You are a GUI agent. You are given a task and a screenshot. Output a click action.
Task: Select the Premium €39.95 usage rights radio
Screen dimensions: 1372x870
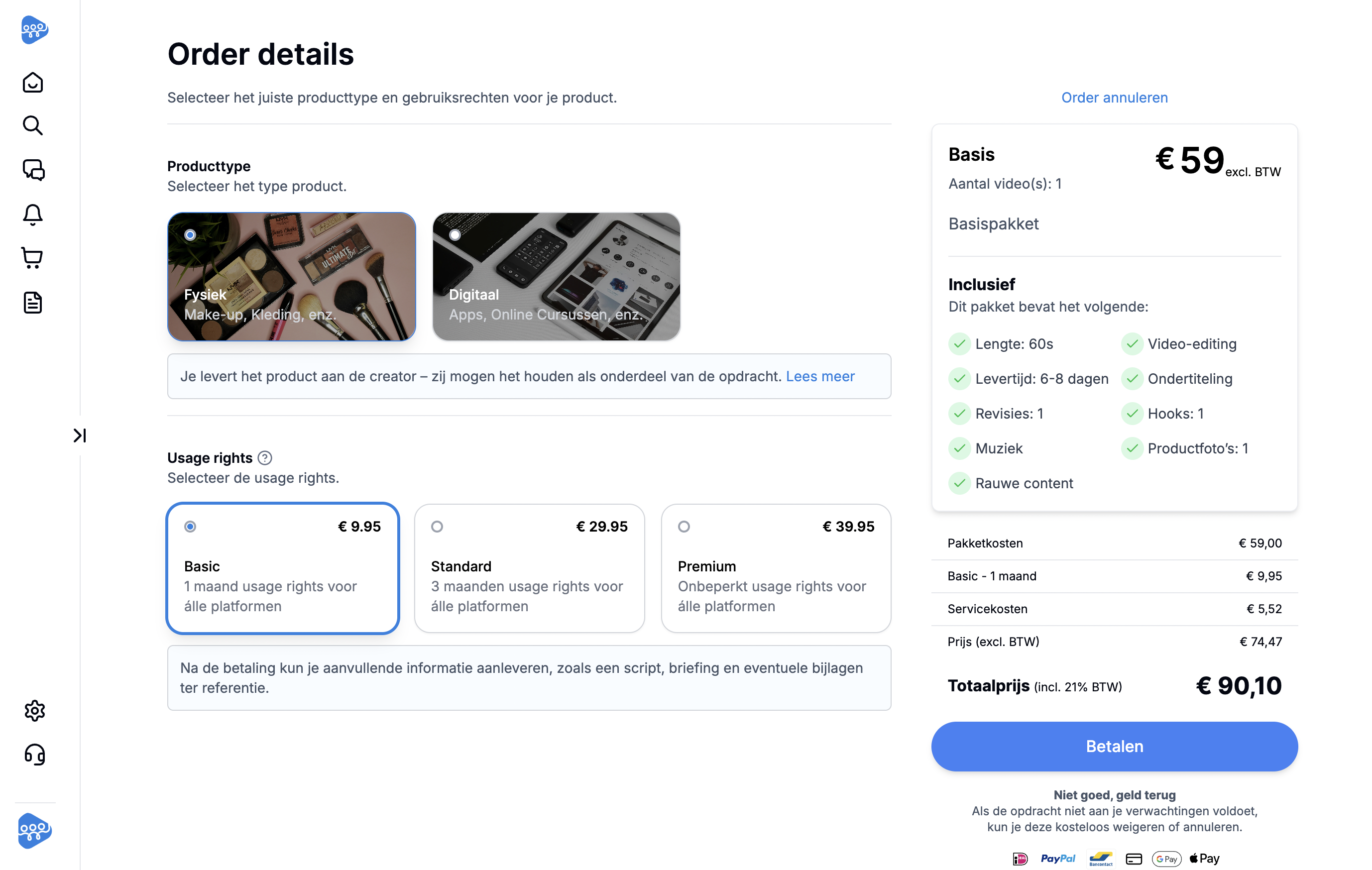click(684, 527)
